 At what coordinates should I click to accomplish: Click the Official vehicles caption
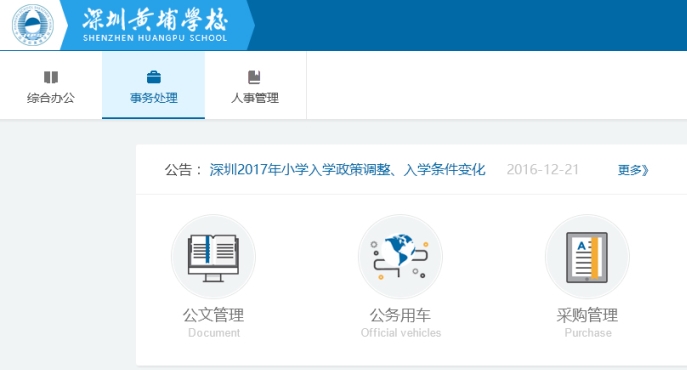400,333
